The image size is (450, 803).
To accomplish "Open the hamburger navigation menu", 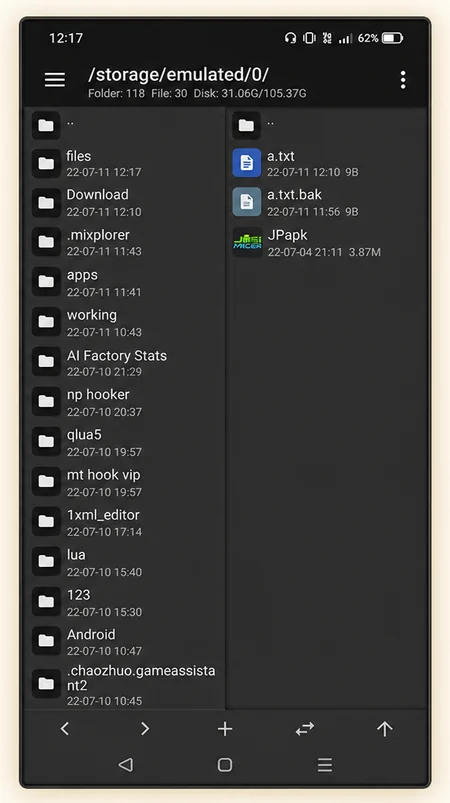I will (55, 80).
